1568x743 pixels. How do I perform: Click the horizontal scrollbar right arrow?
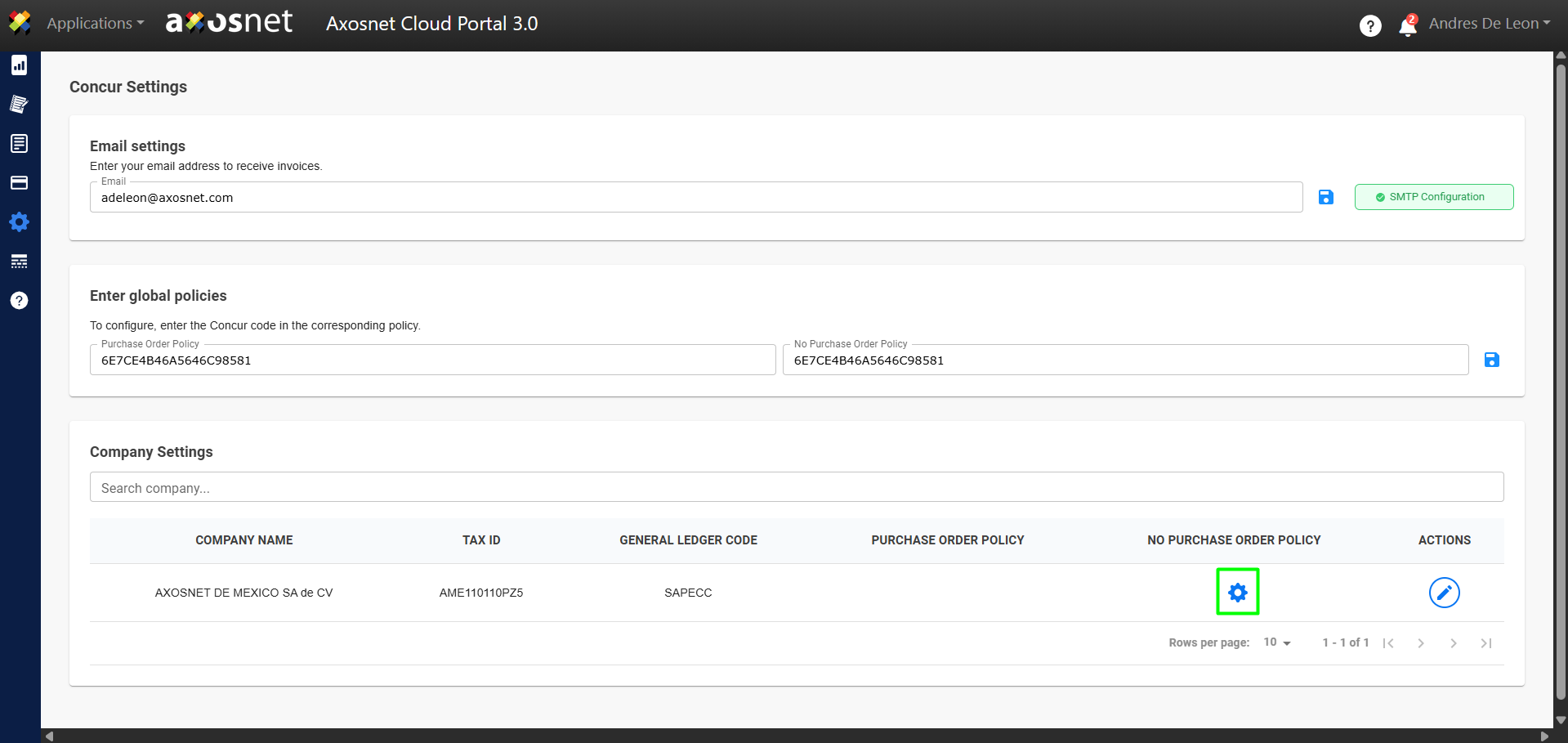(1544, 736)
